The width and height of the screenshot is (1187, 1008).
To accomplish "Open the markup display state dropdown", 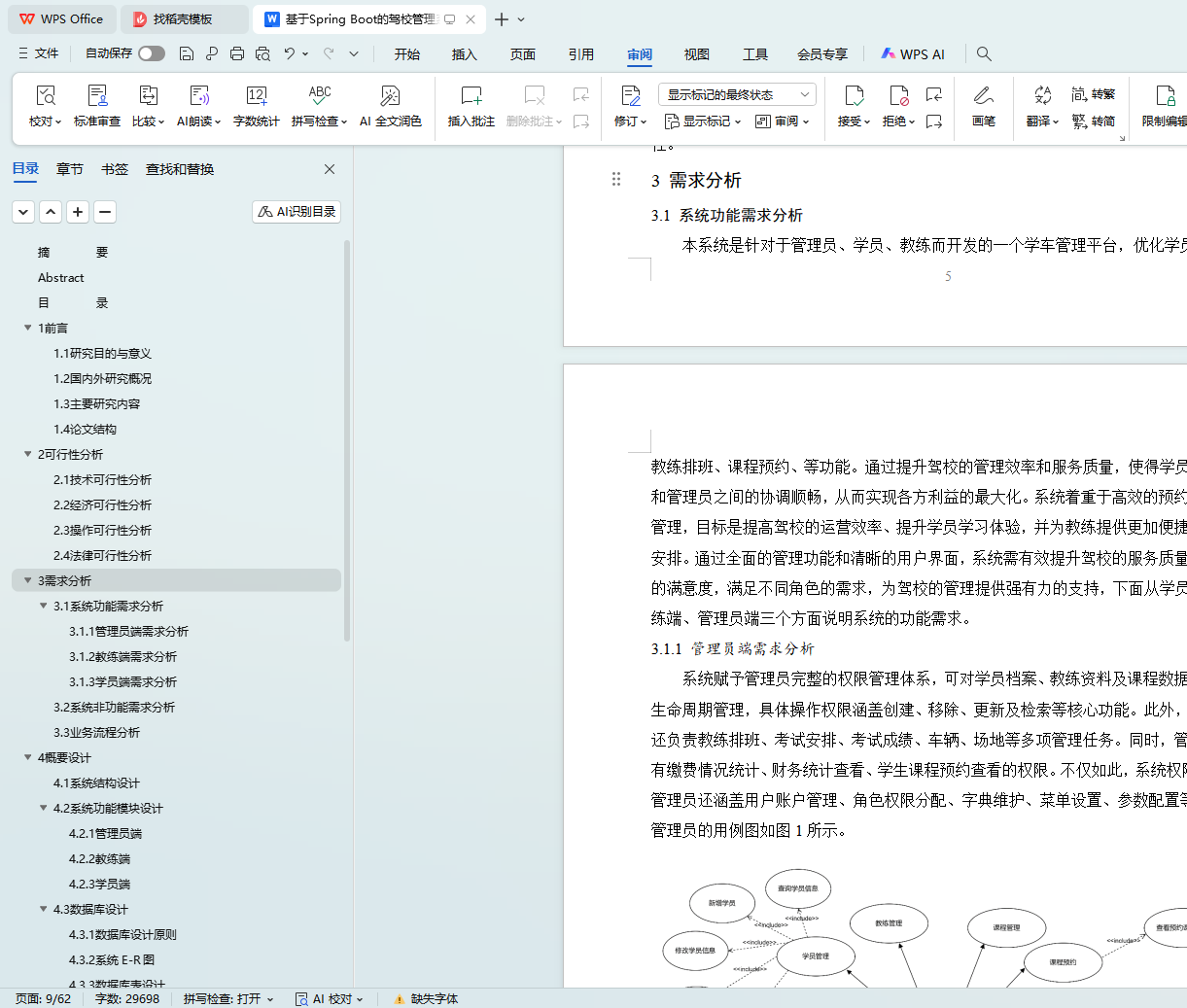I will (x=737, y=94).
